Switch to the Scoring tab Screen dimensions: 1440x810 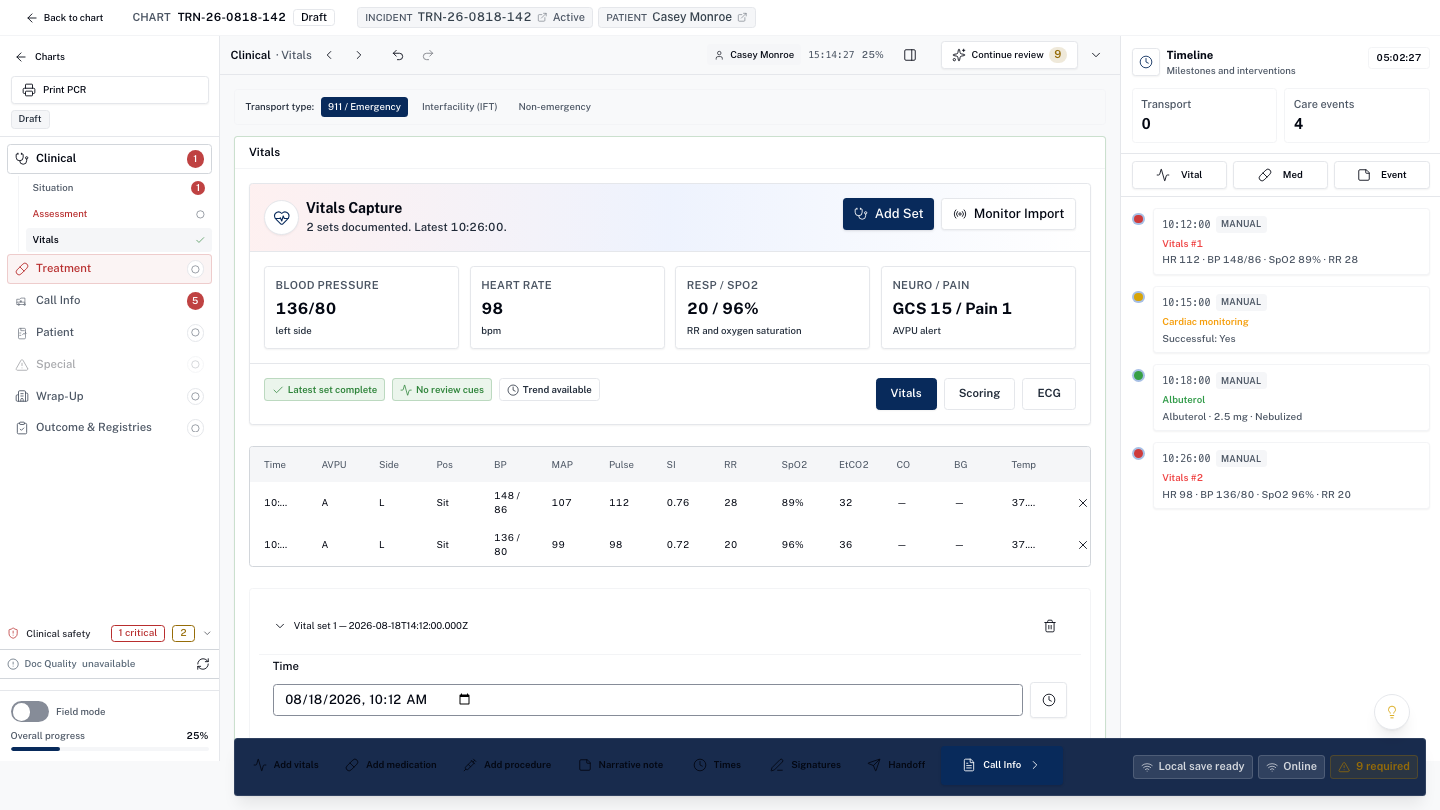coord(979,394)
